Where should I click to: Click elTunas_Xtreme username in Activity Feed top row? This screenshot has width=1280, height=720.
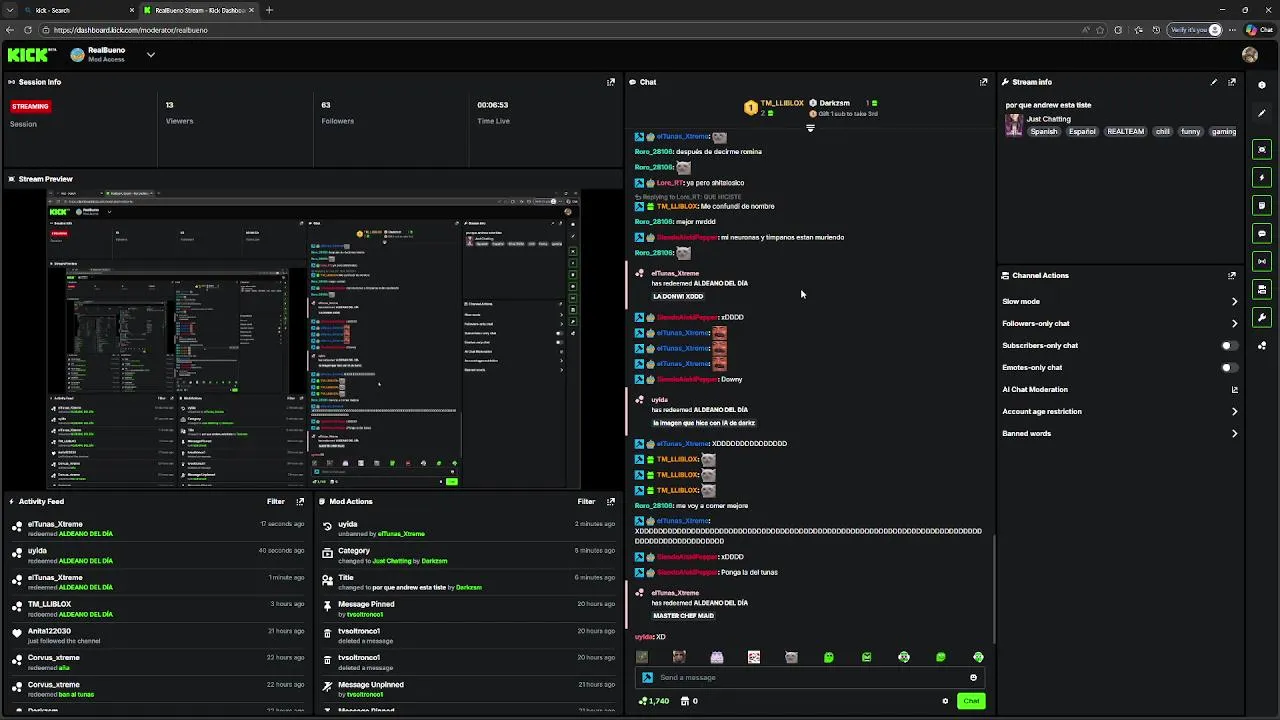point(55,524)
